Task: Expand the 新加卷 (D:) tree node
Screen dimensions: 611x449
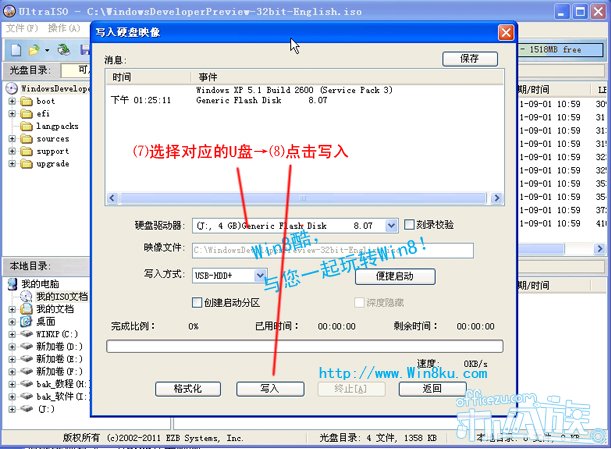Action: (12, 347)
